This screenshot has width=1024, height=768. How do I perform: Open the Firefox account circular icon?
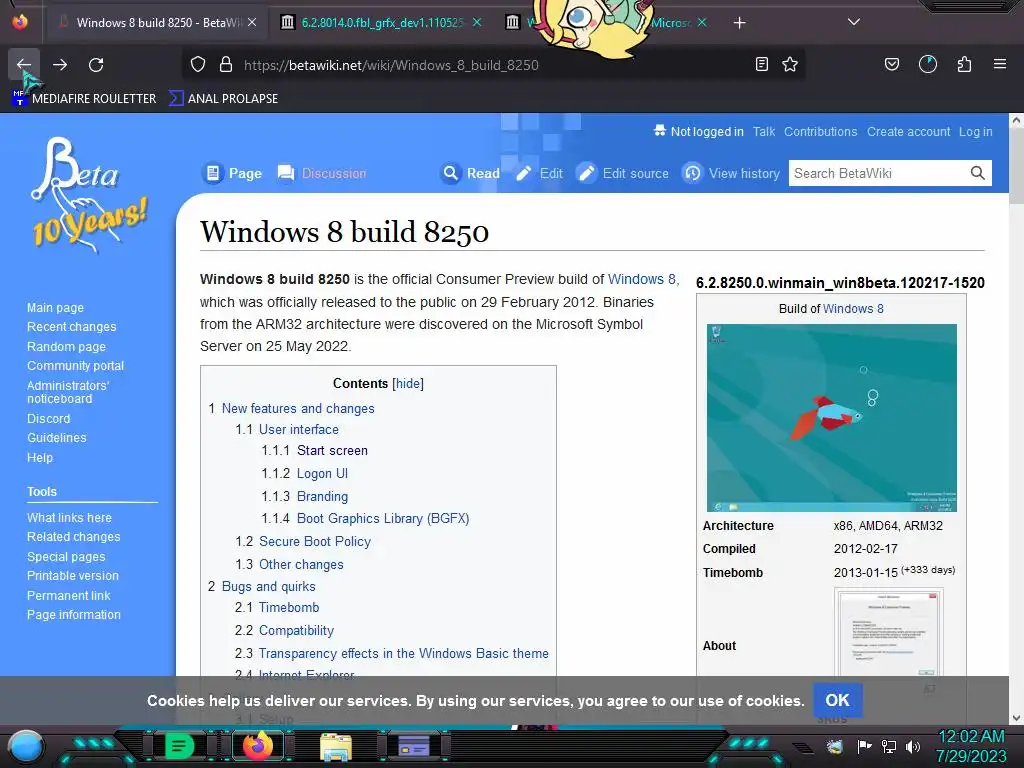(x=928, y=64)
